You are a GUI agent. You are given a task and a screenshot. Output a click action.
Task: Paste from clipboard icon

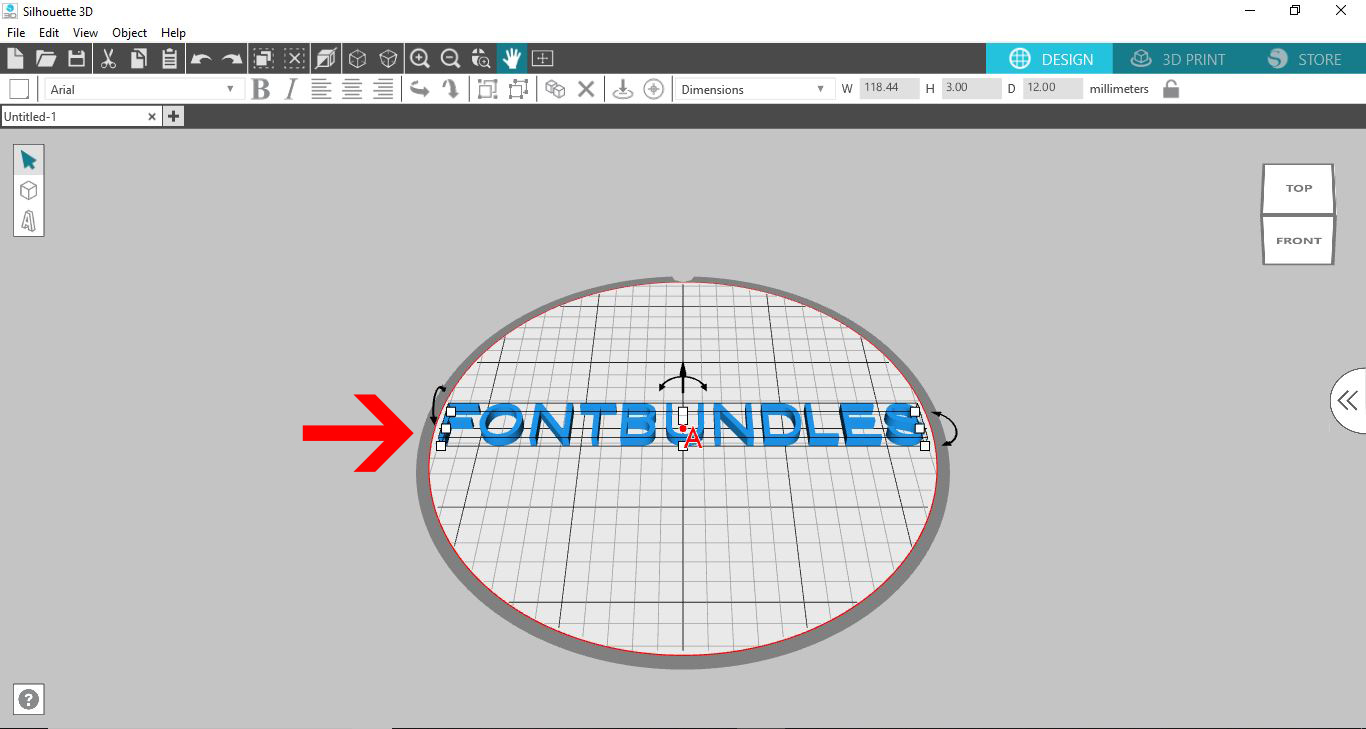tap(170, 58)
